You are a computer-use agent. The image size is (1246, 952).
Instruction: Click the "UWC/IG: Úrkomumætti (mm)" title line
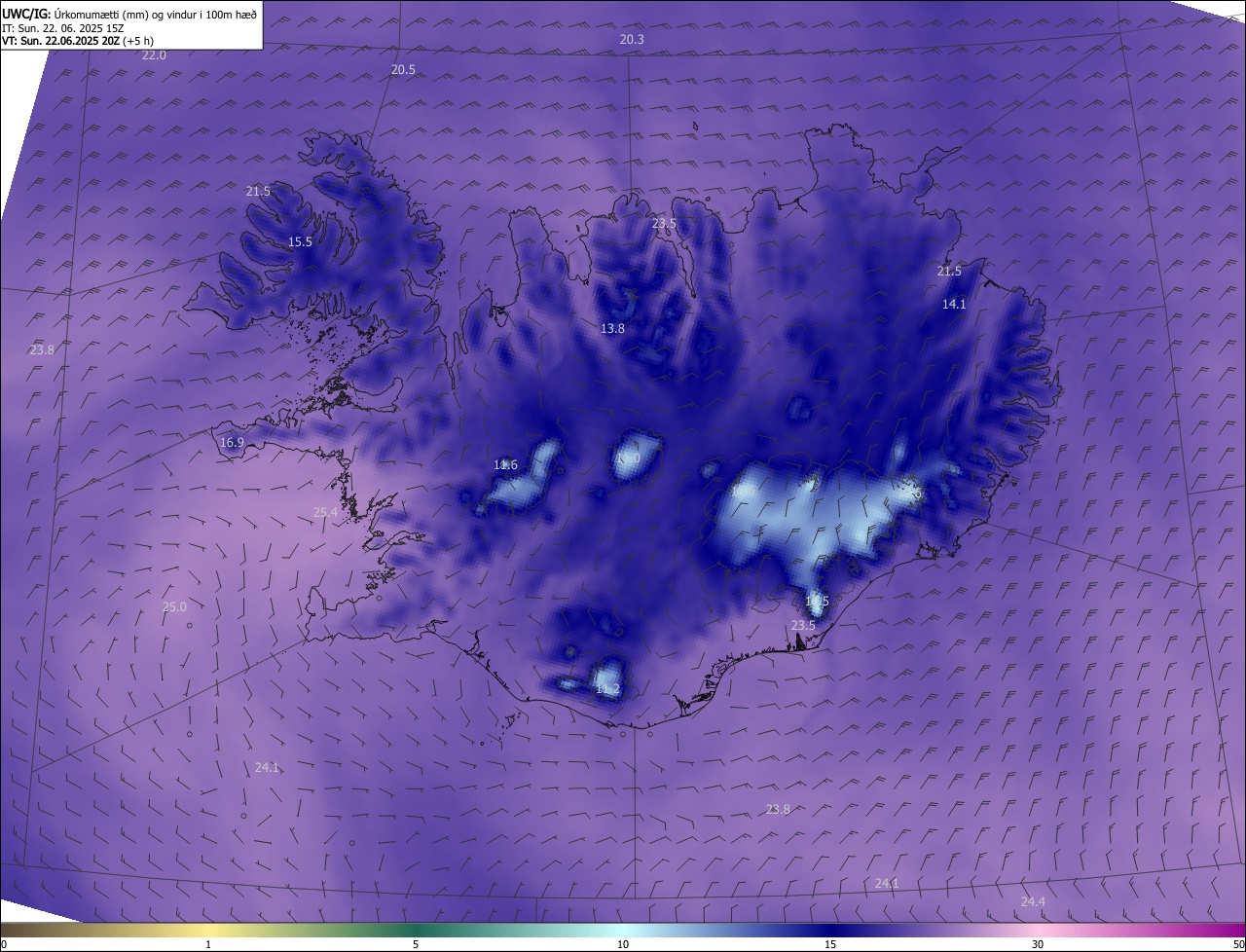pos(129,13)
